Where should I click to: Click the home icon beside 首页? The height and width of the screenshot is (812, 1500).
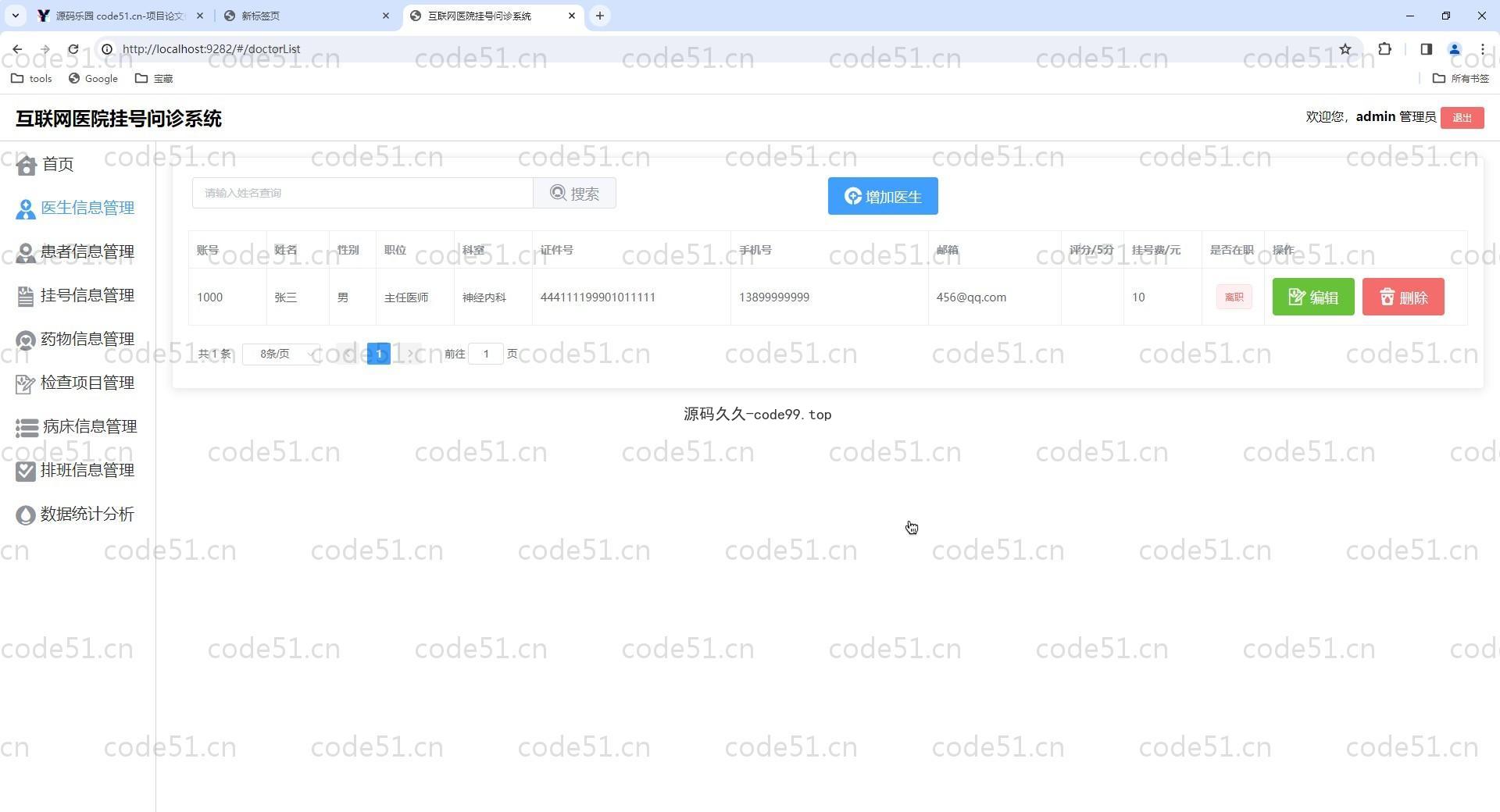pyautogui.click(x=27, y=166)
